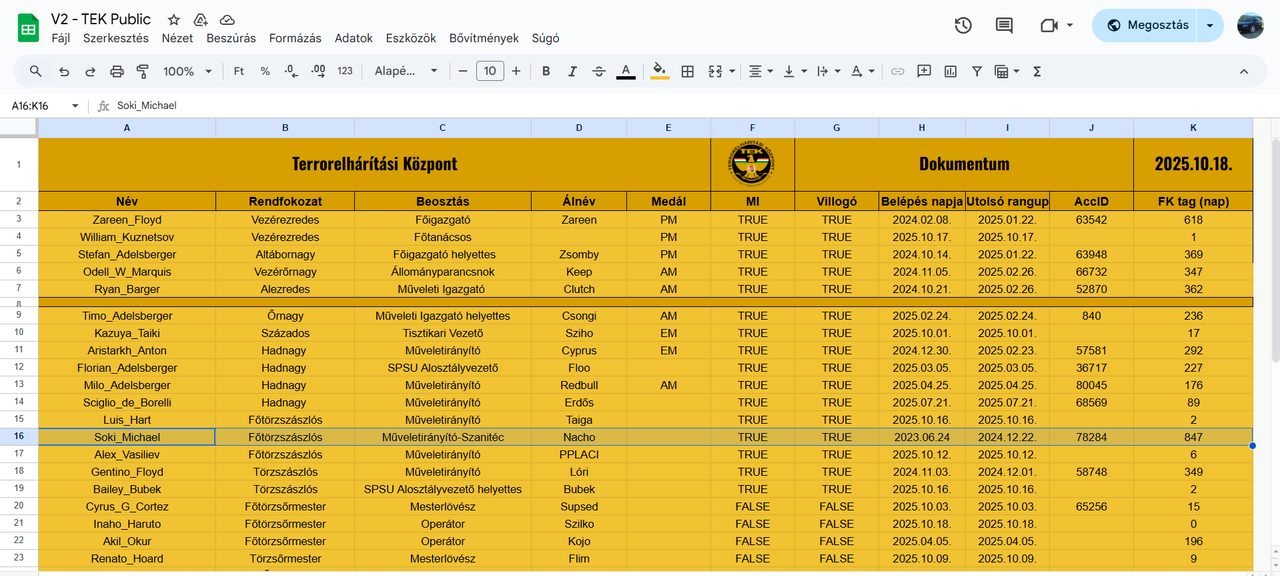
Task: Expand merge cells options arrow
Action: 733,71
